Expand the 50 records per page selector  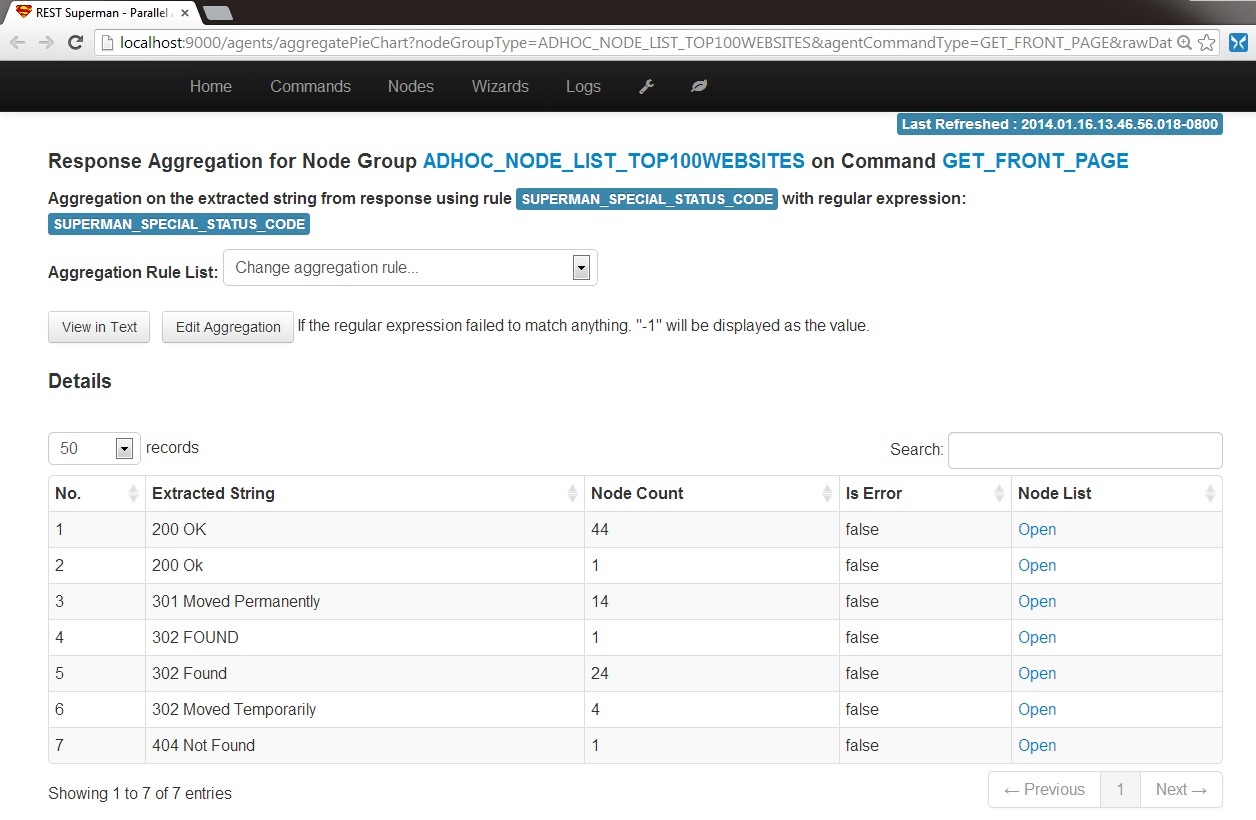(x=94, y=448)
